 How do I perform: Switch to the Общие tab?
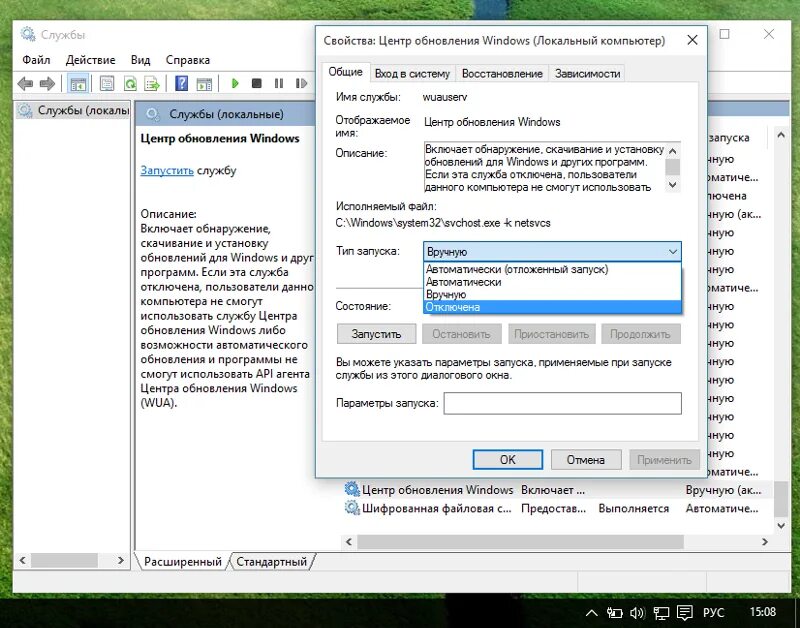click(x=345, y=72)
